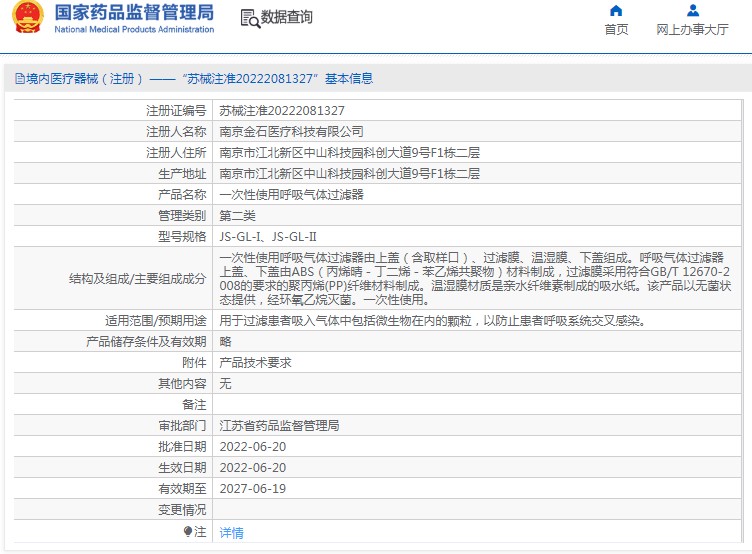
Task: Click the document icon before 境内医疗器械
Action: coord(20,79)
